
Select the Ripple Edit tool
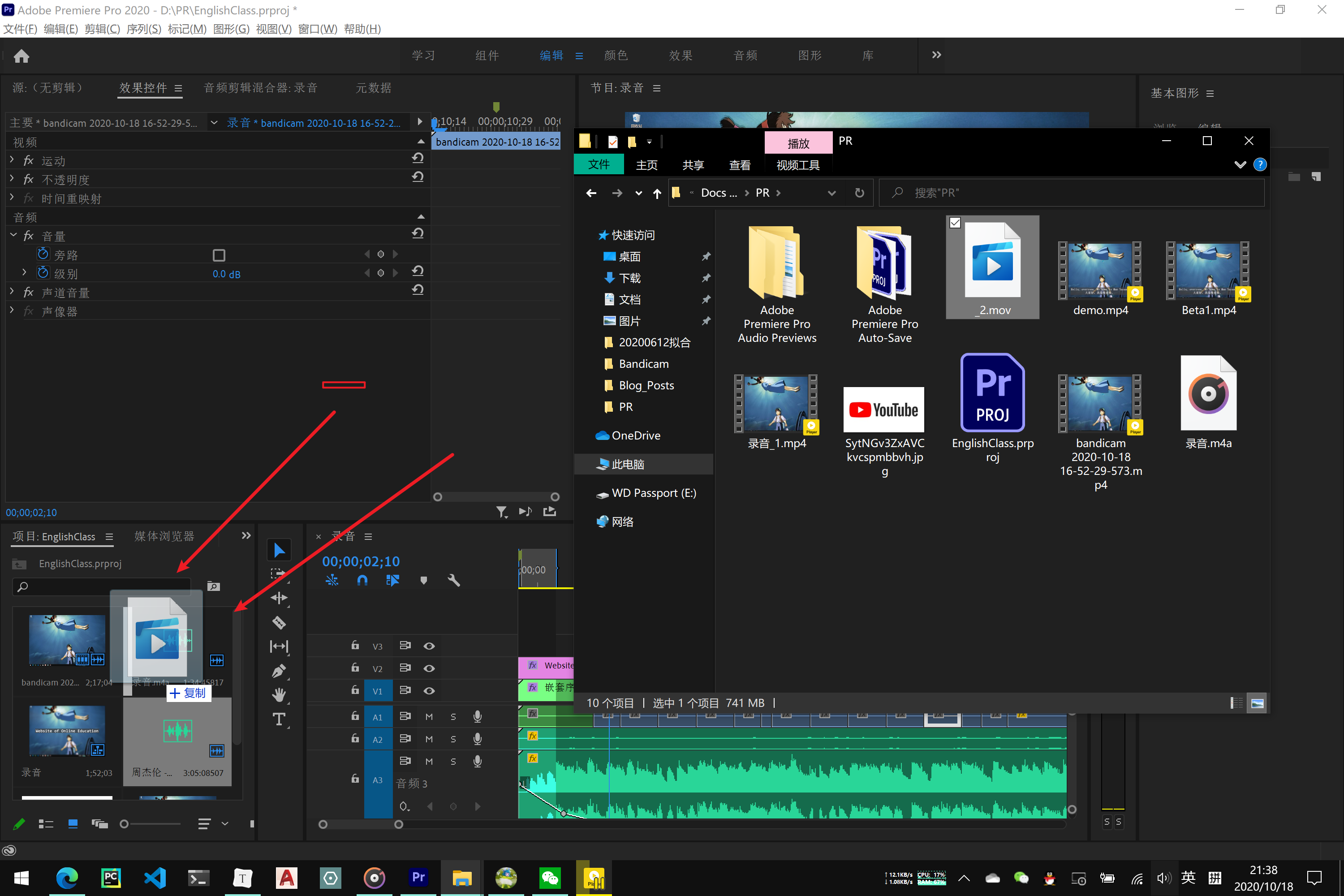[x=279, y=598]
